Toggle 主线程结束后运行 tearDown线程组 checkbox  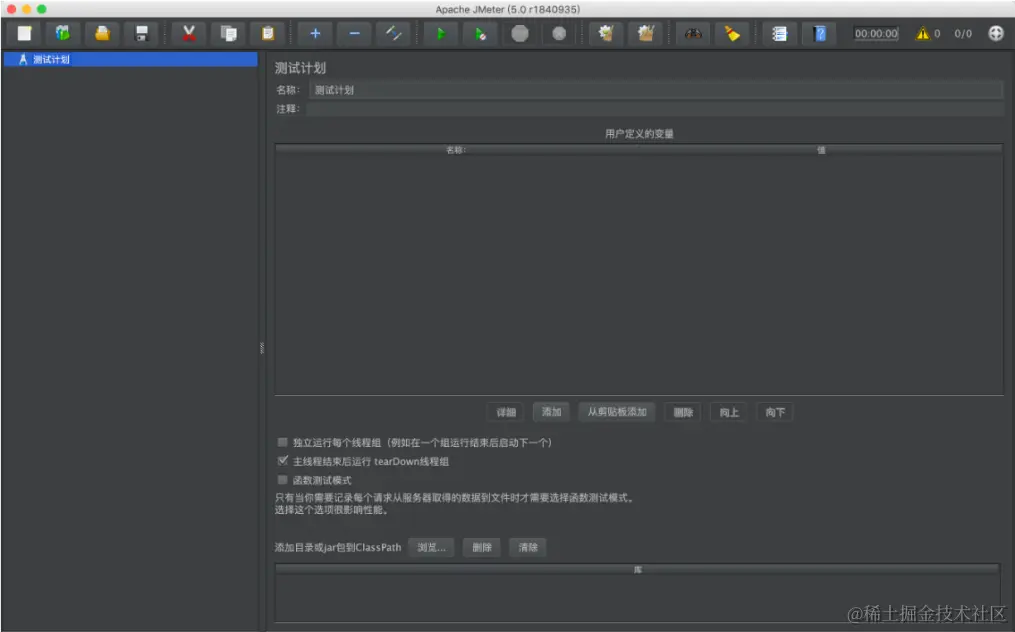coord(283,461)
